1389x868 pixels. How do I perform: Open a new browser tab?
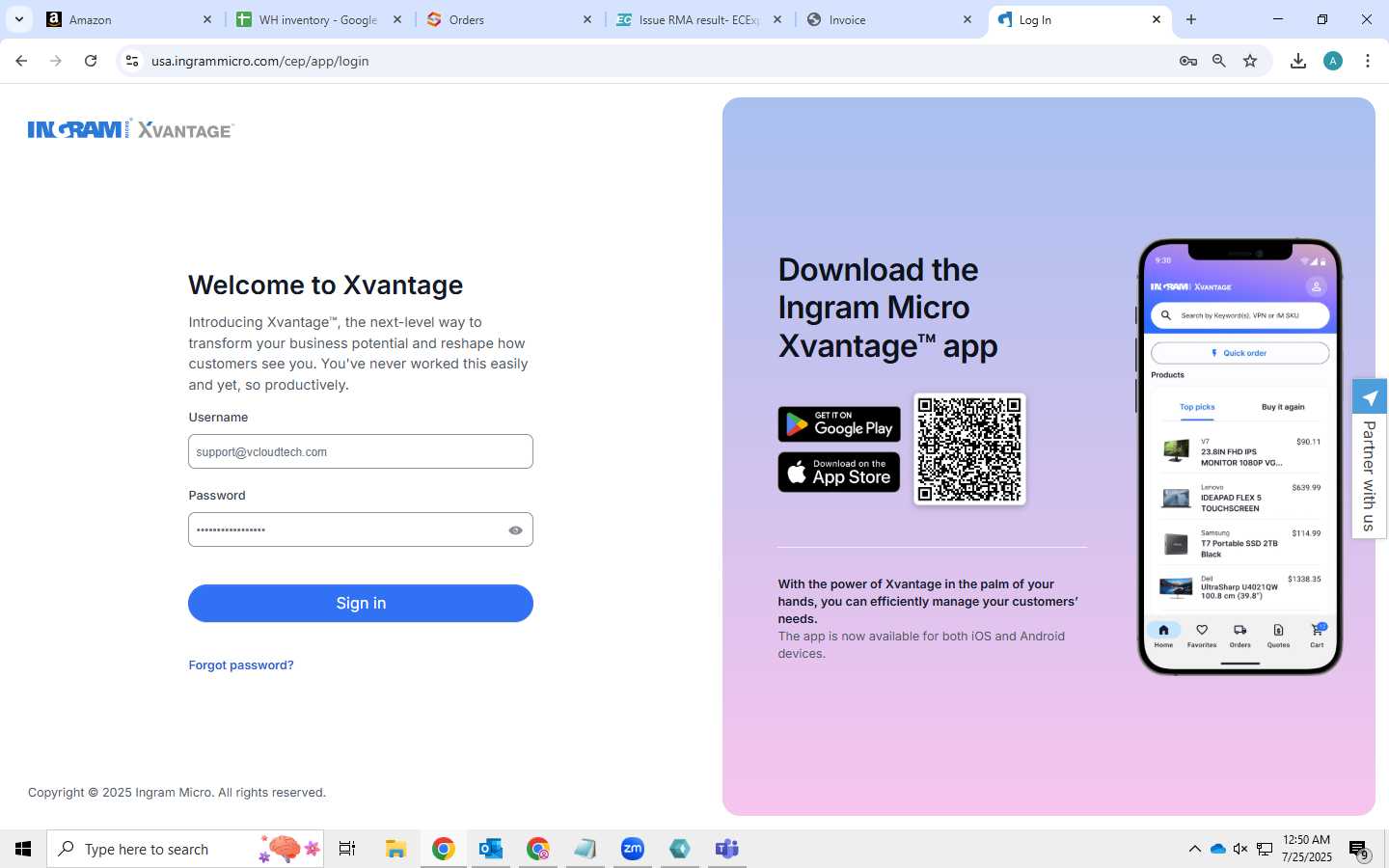coord(1191,19)
